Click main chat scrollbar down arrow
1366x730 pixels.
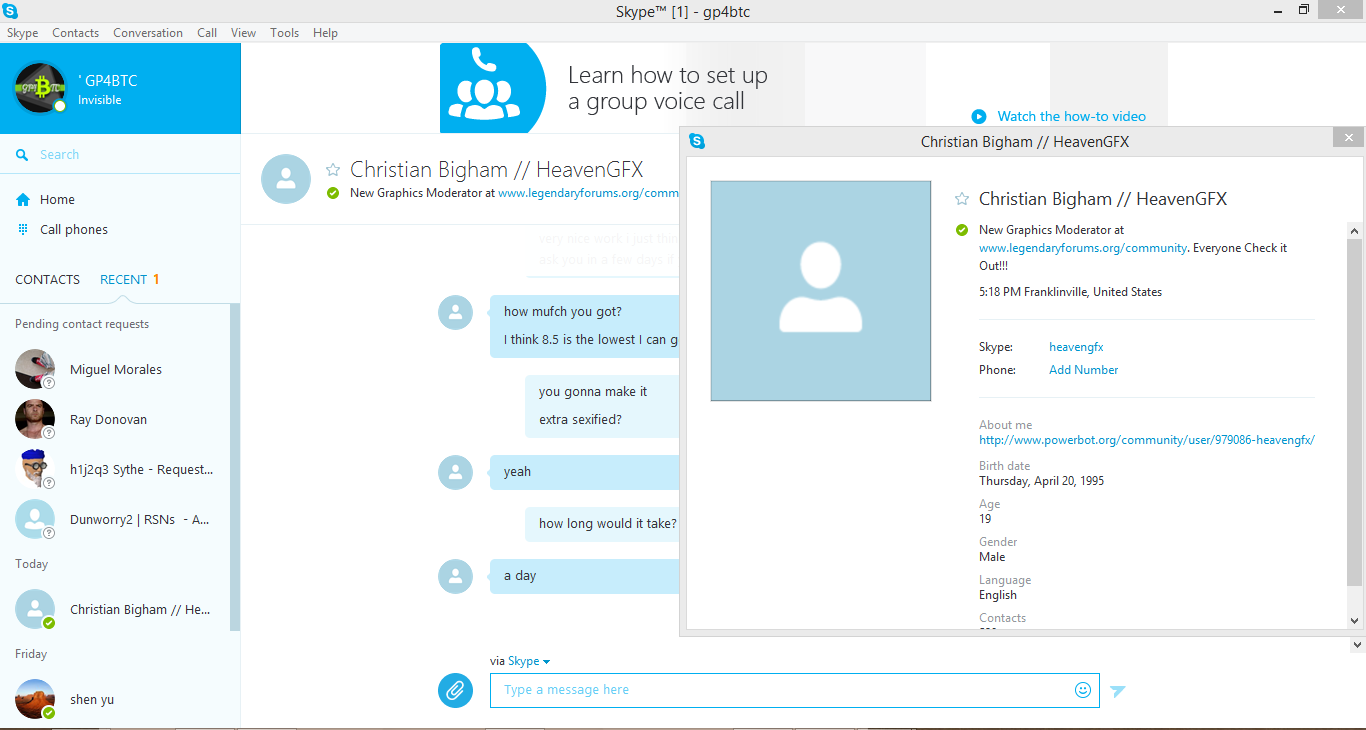1358,646
